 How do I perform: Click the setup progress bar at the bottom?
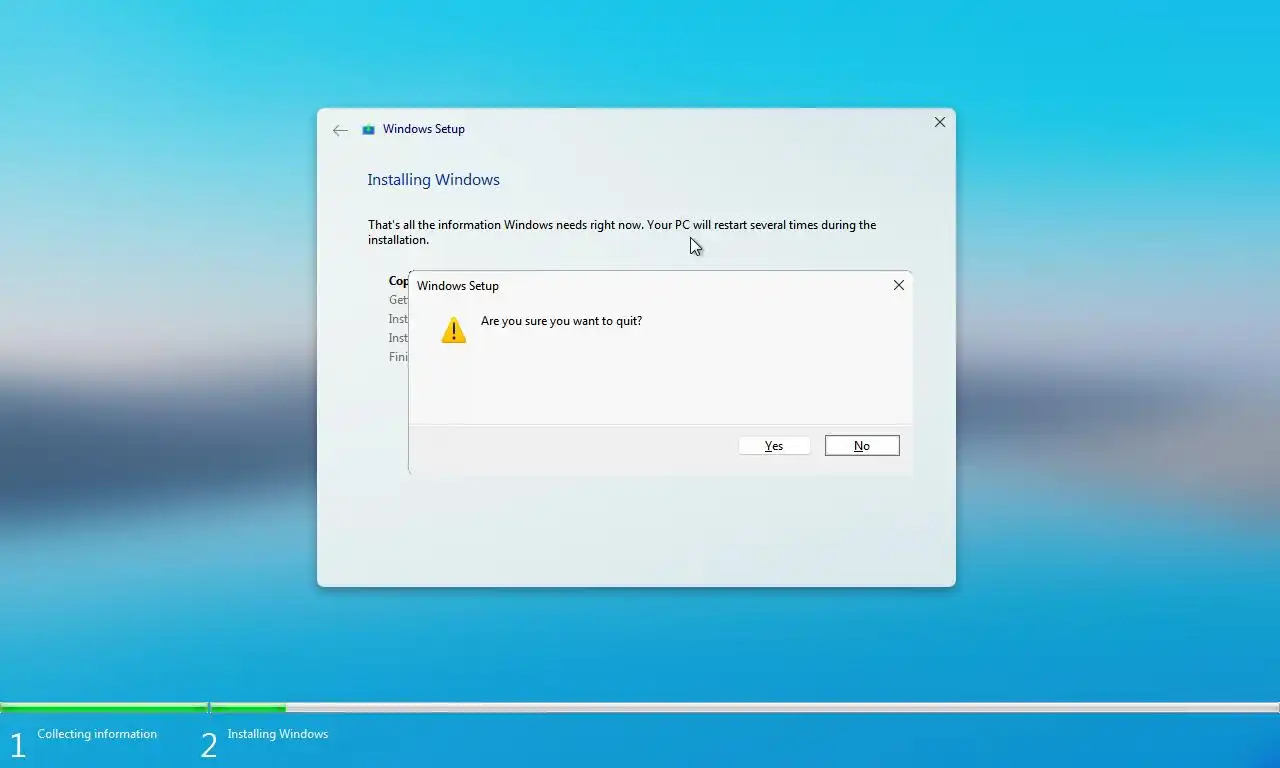tap(640, 708)
